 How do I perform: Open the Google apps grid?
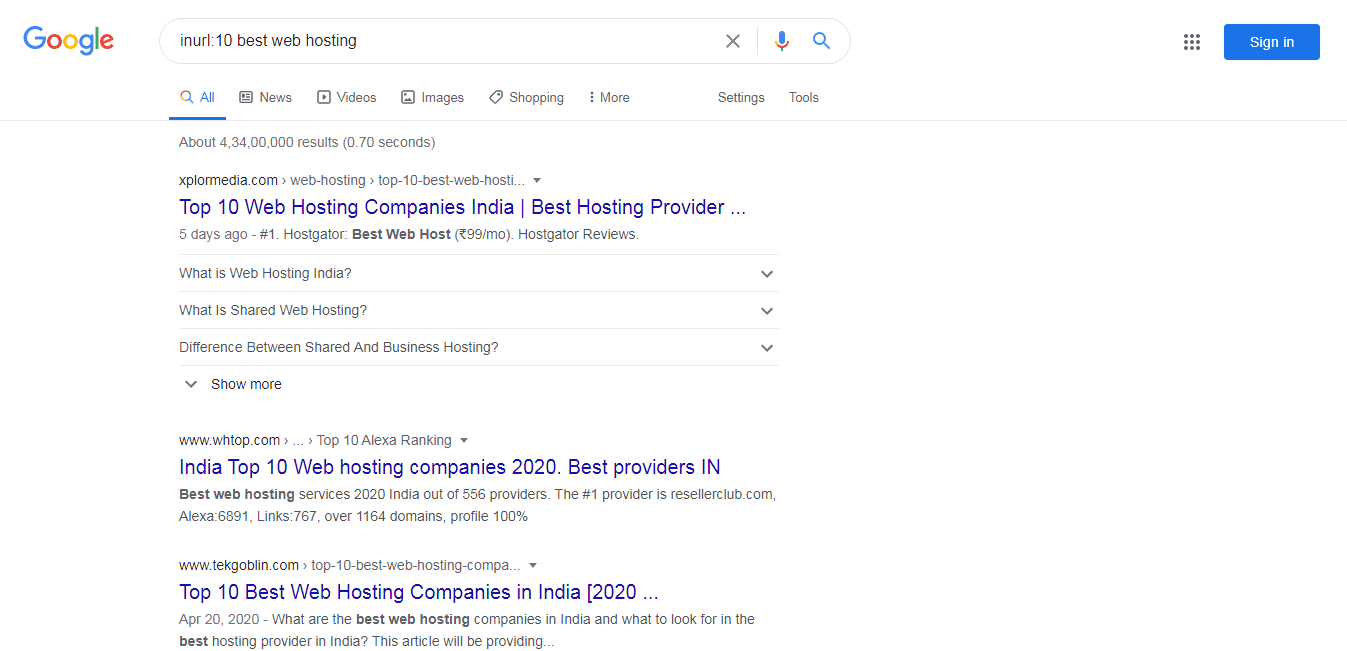click(1191, 41)
